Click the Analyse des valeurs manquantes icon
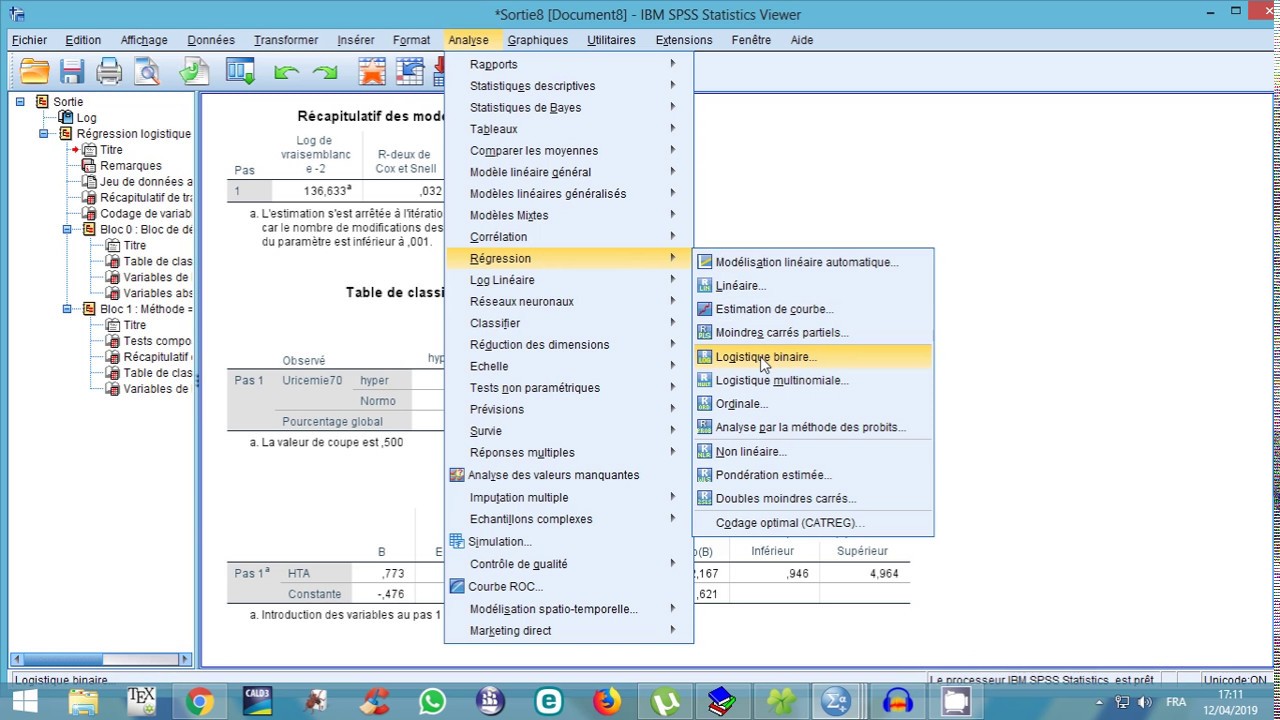The width and height of the screenshot is (1280, 720). (457, 475)
